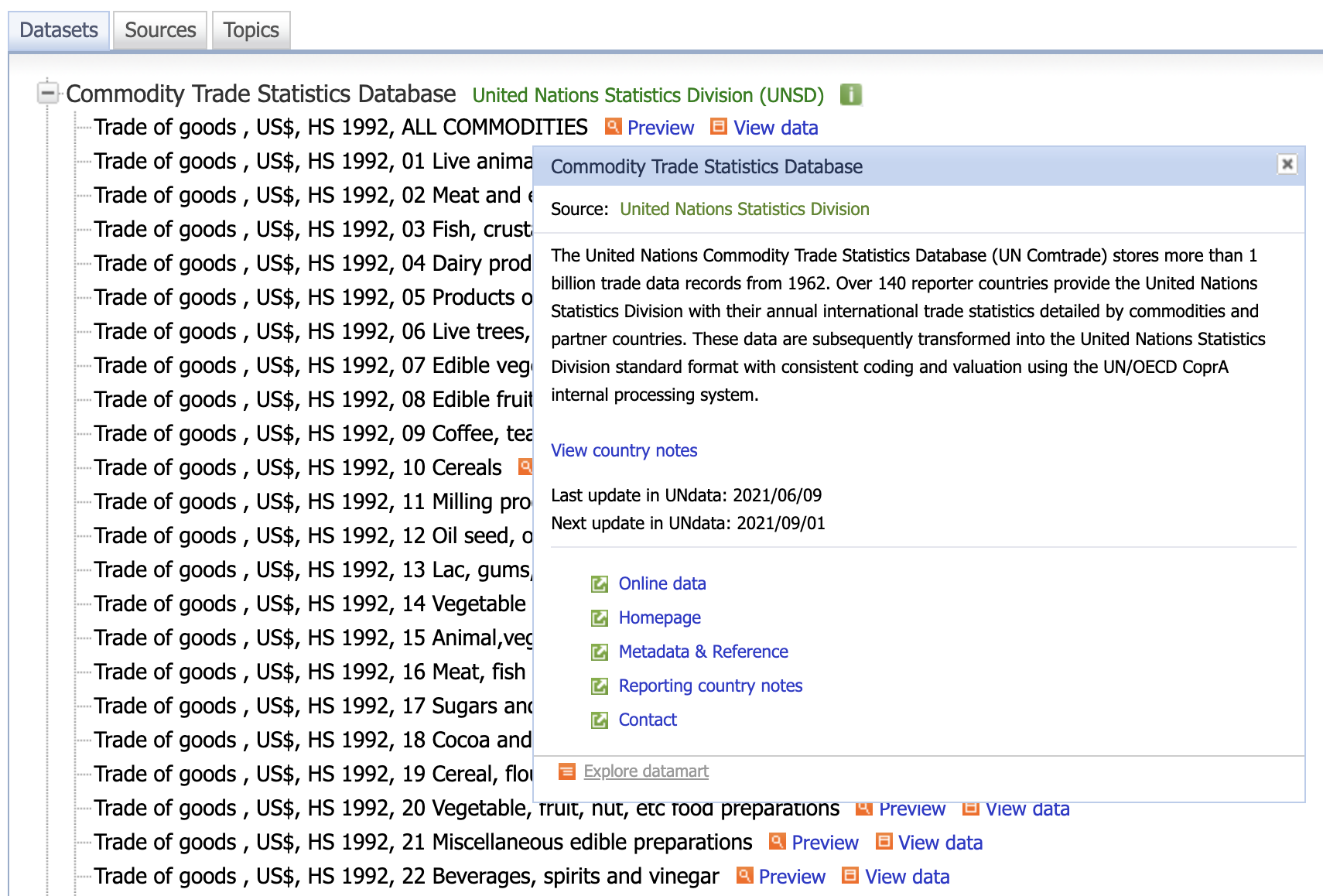Viewport: 1323px width, 896px height.
Task: Switch to the Datasets tab
Action: coord(59,30)
